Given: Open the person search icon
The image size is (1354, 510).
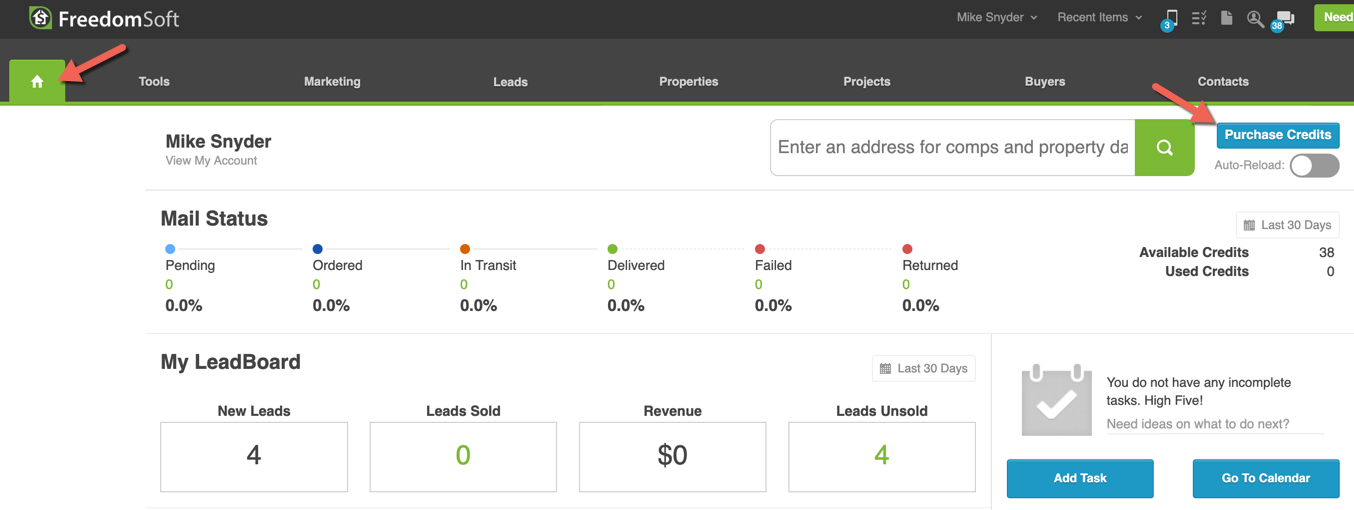Looking at the screenshot, I should click(1255, 18).
